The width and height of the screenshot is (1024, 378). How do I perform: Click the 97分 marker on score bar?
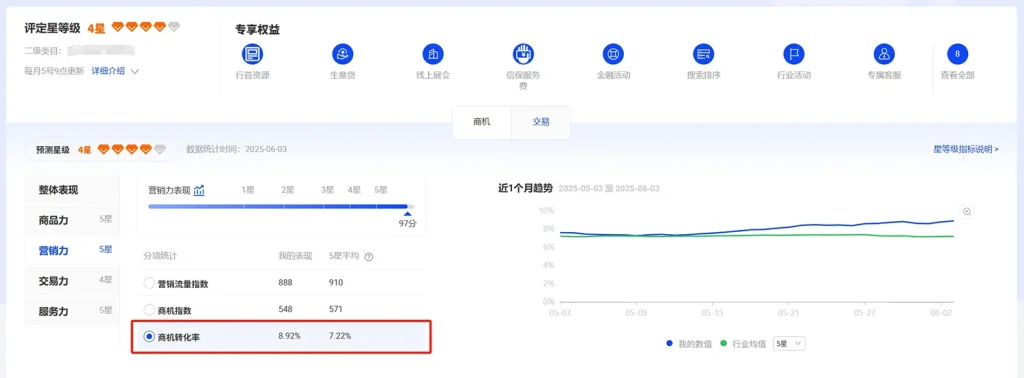click(x=408, y=220)
